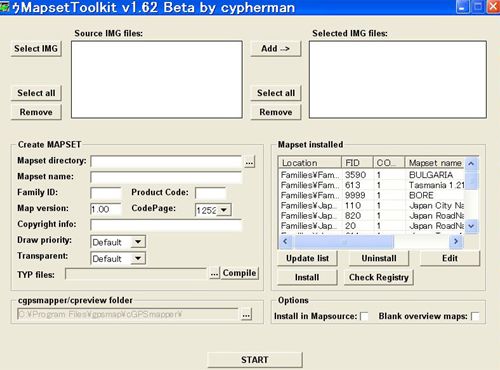This screenshot has height=370, width=500.
Task: Click FID 20 in the mapset list
Action: coord(350,226)
